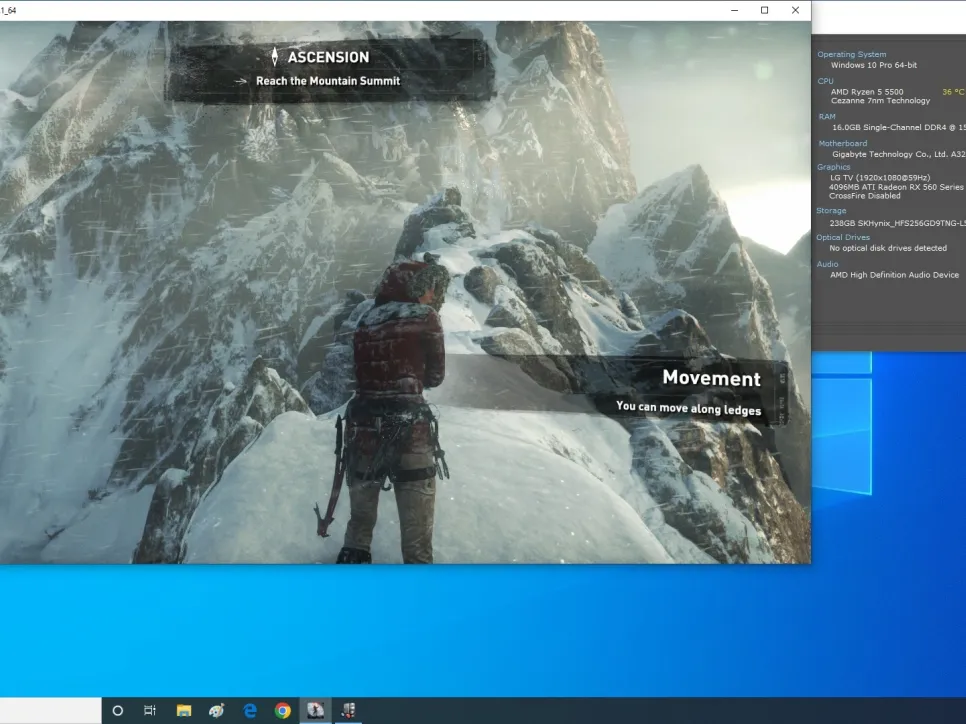Click the 'You can move along ledges' hint
The width and height of the screenshot is (966, 724).
(x=688, y=408)
